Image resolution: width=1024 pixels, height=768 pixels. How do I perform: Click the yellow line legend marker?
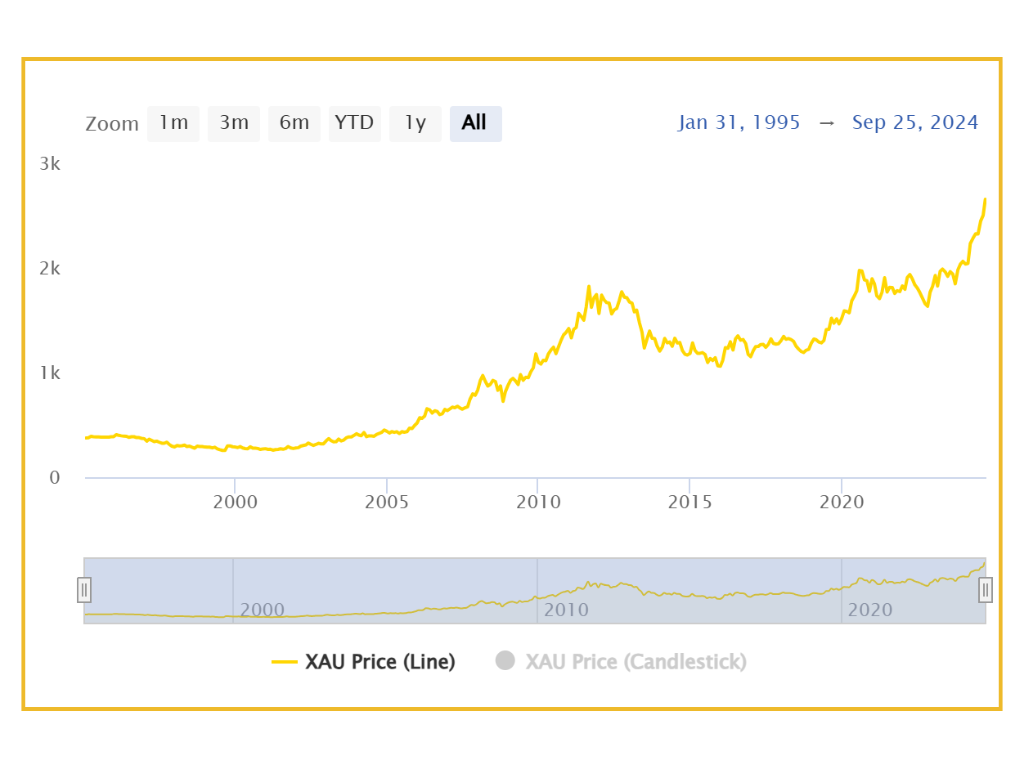coord(285,662)
